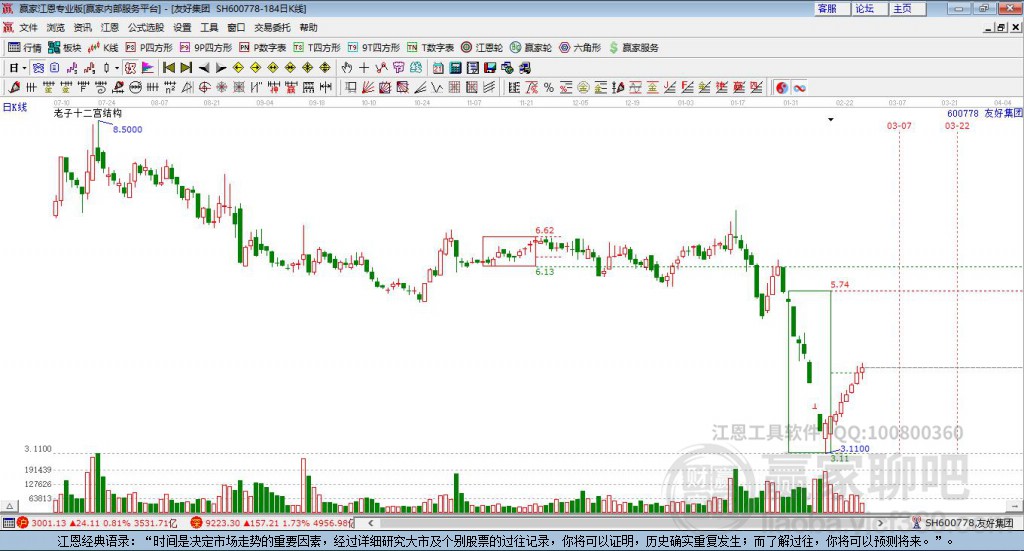Open the 帮助 menu
The image size is (1024, 551).
coord(308,27)
